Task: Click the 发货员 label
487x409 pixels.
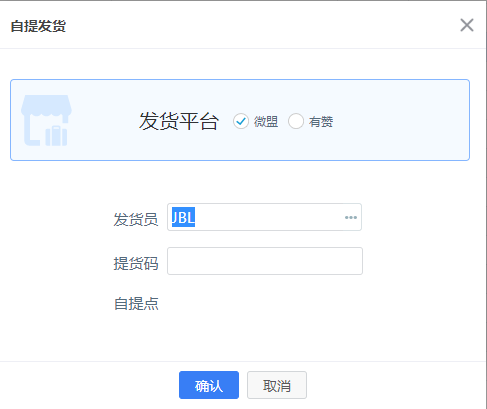Action: point(136,219)
